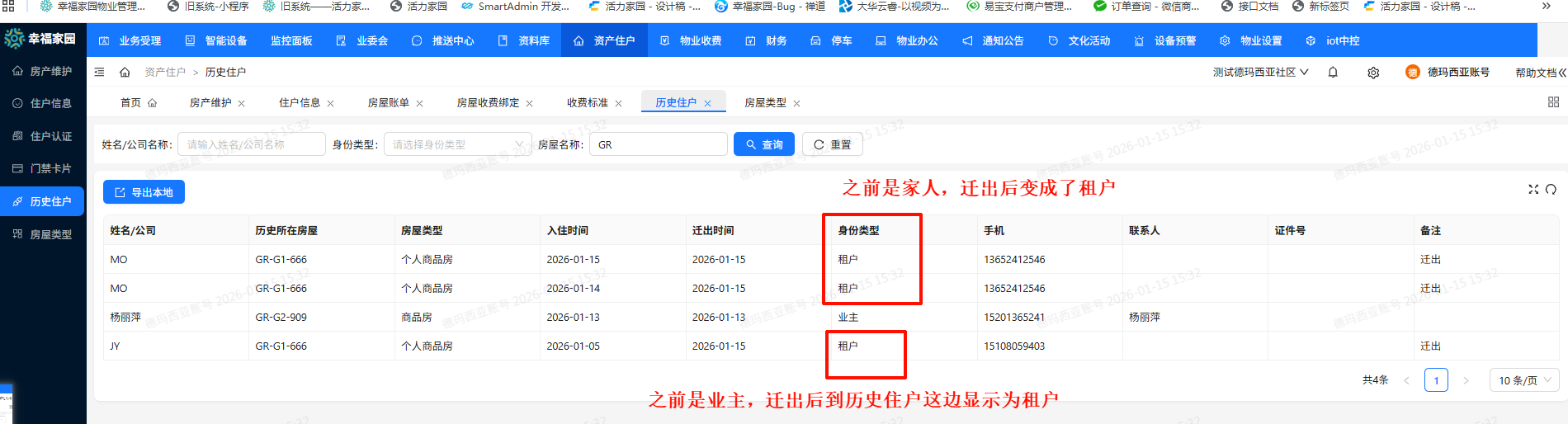This screenshot has height=424, width=1568.
Task: Expand the 身份类型 dropdown
Action: 457,144
